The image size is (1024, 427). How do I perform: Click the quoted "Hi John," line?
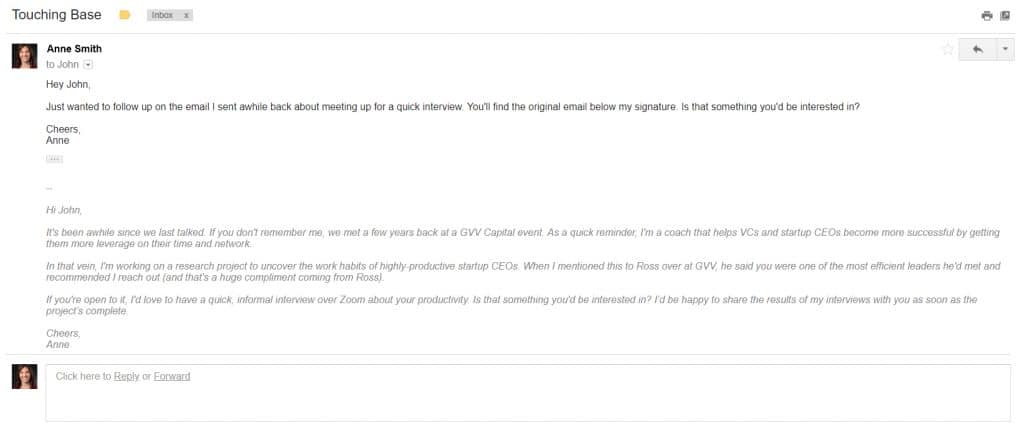pyautogui.click(x=64, y=210)
